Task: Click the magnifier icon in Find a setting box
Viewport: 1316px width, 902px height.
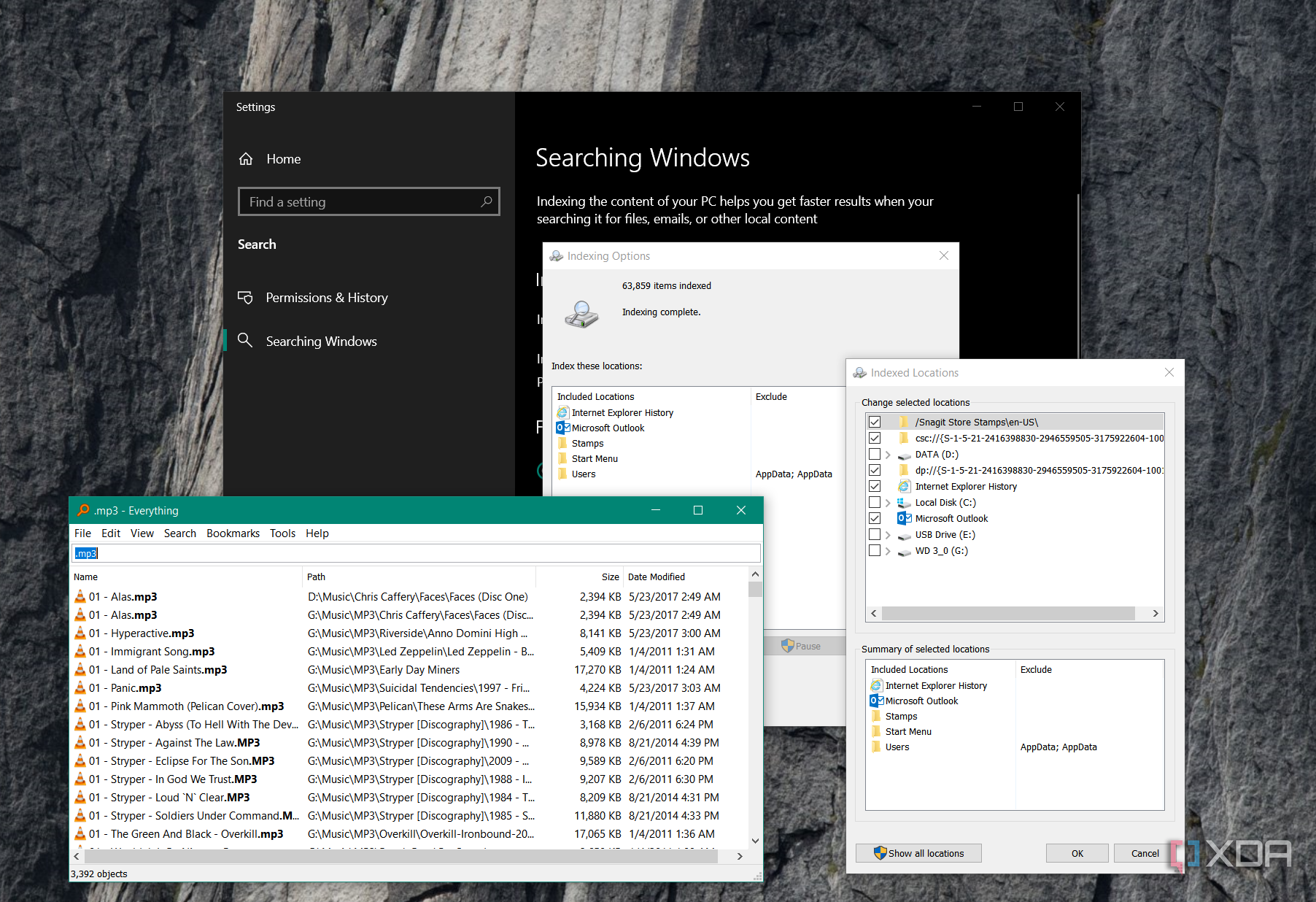Action: point(487,201)
